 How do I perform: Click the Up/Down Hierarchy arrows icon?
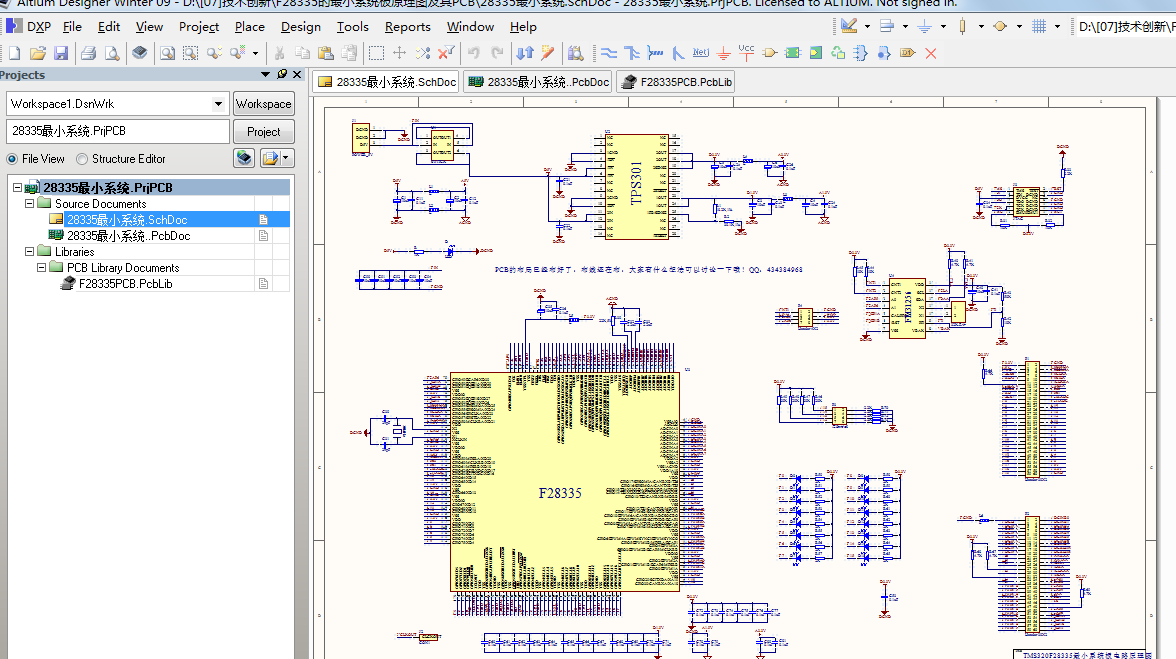(524, 53)
